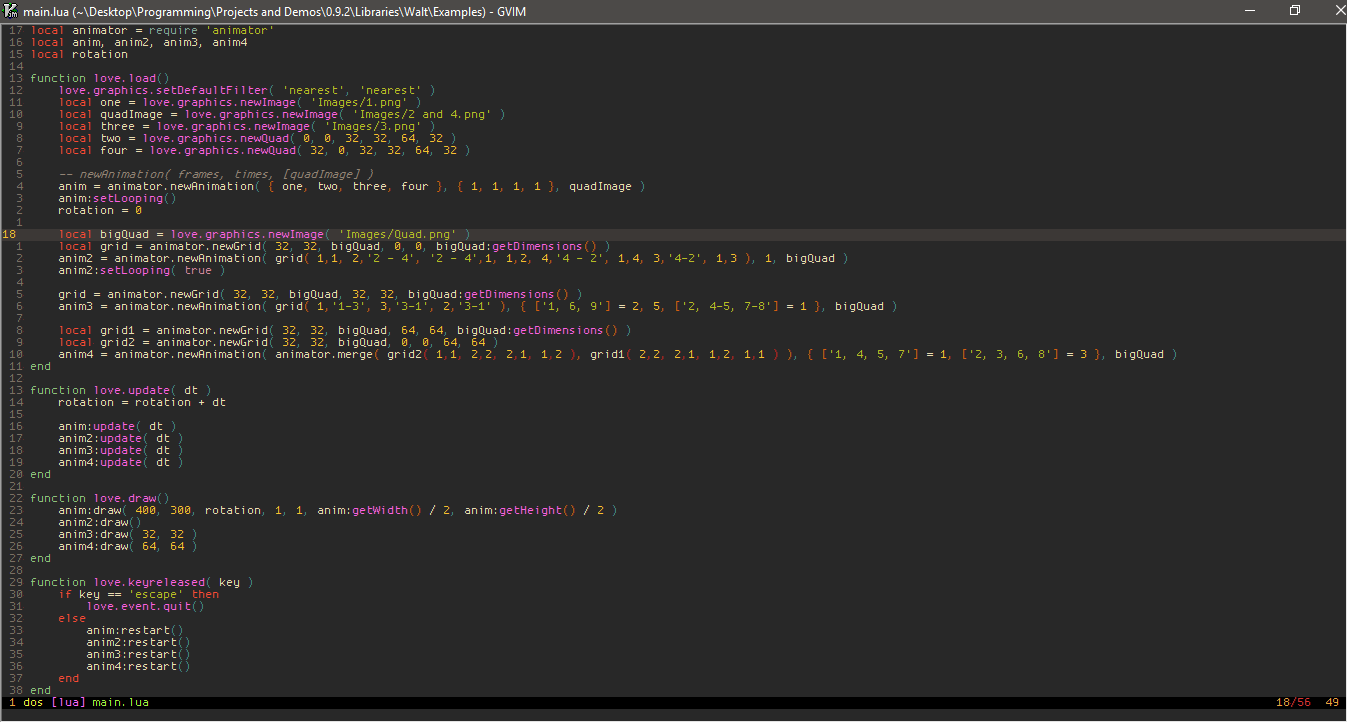Click the 'rotation = 0' assignment
Screen dimensions: 1347x722
point(100,210)
